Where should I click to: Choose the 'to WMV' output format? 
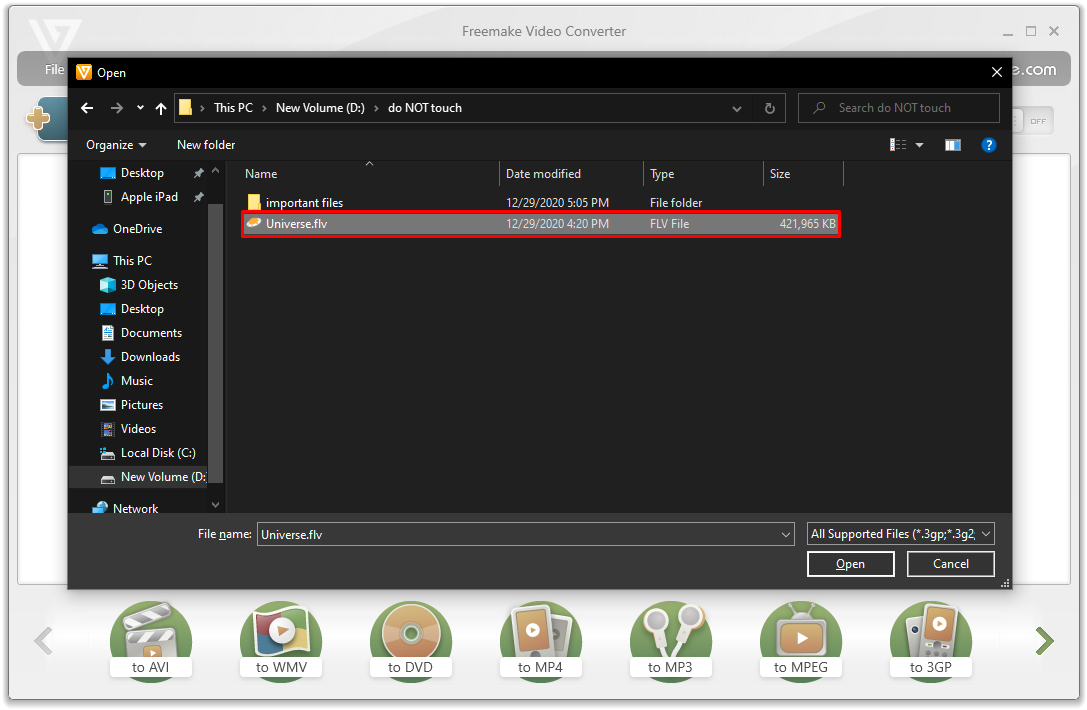click(x=281, y=639)
